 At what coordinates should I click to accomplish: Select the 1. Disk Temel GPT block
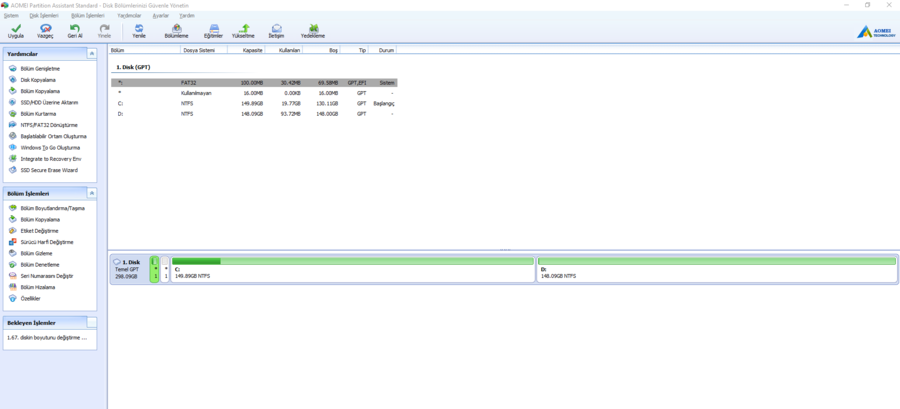(x=129, y=269)
